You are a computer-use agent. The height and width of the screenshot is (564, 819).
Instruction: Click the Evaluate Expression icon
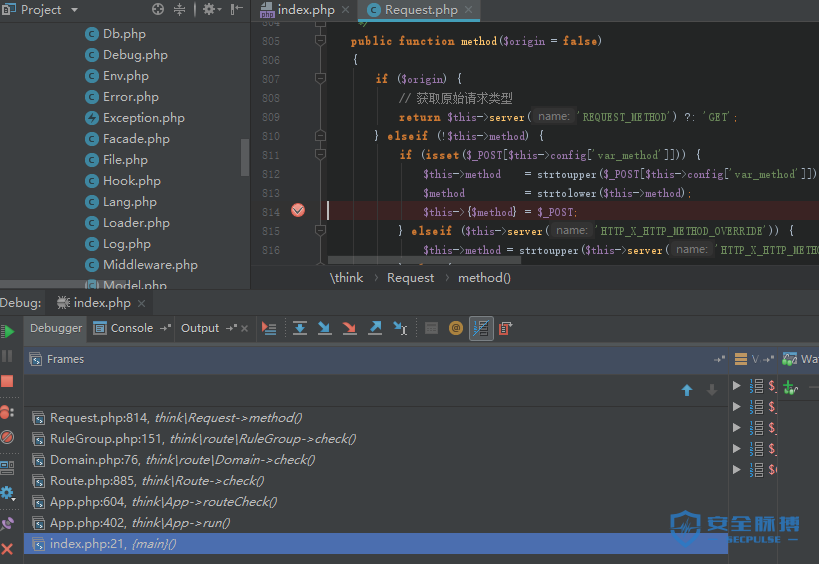point(431,328)
